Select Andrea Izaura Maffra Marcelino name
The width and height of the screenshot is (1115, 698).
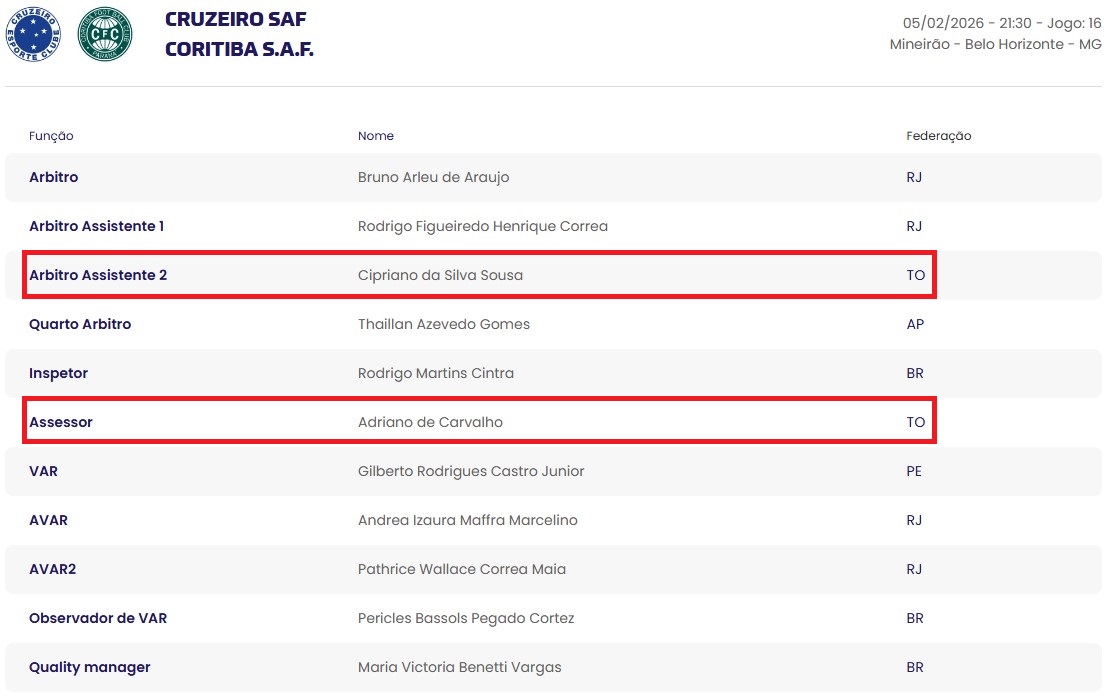pyautogui.click(x=467, y=520)
